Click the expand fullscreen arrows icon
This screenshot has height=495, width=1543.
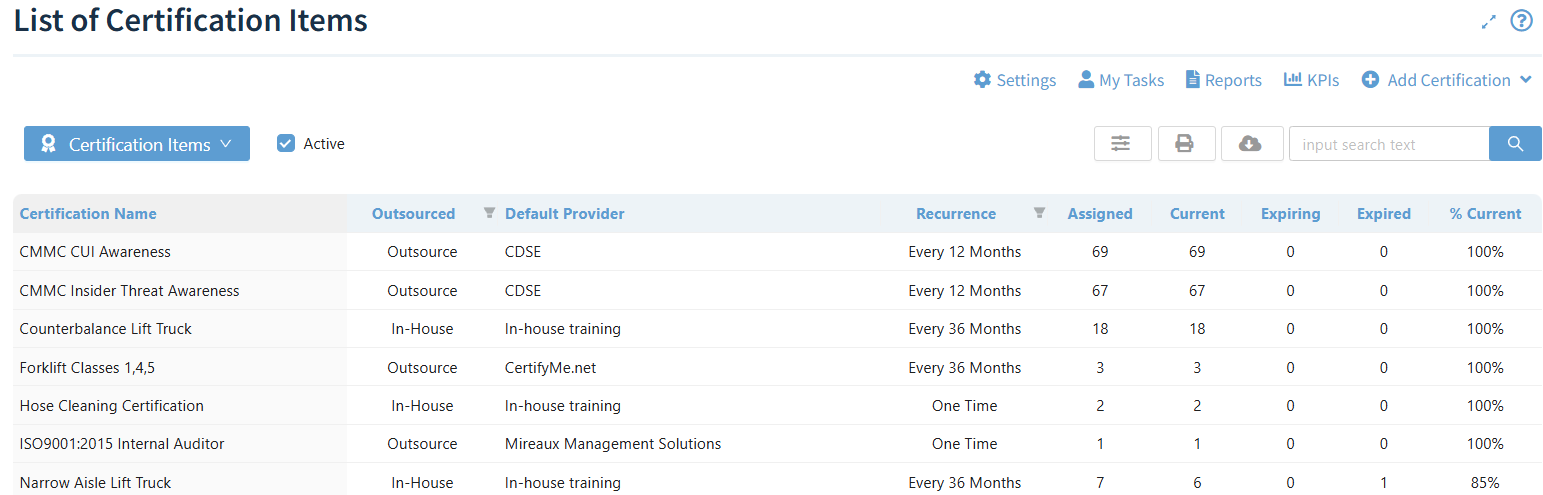point(1488,22)
